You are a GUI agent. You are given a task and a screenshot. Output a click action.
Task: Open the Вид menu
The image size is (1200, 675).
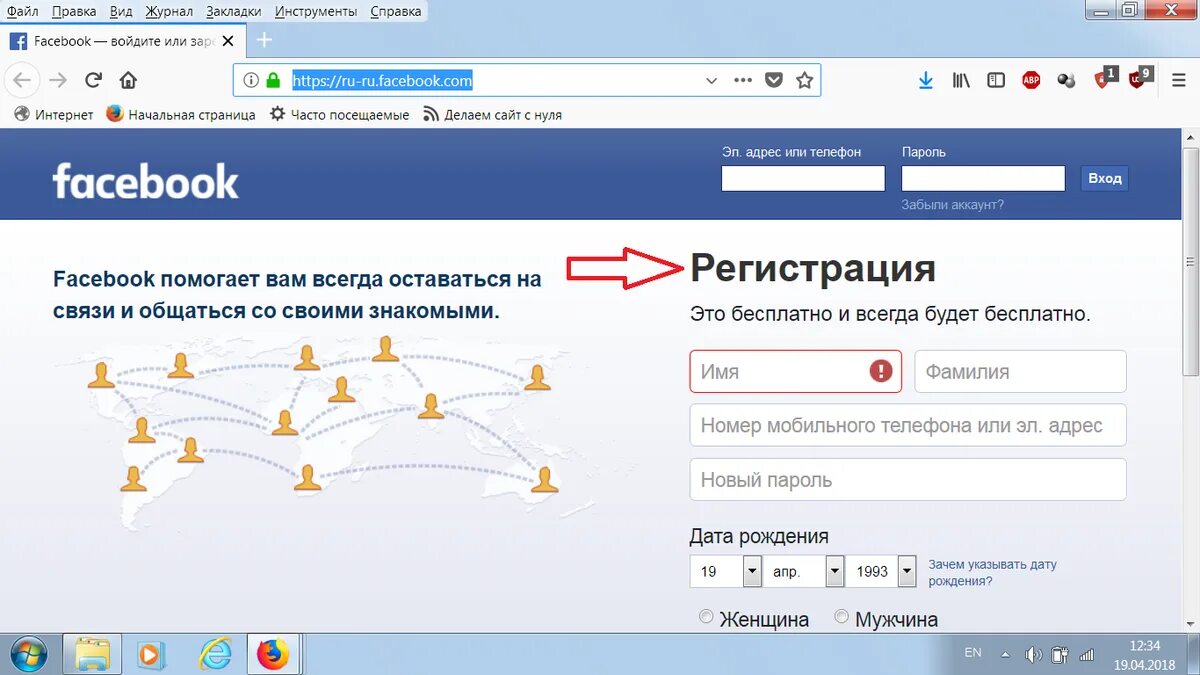click(x=121, y=11)
